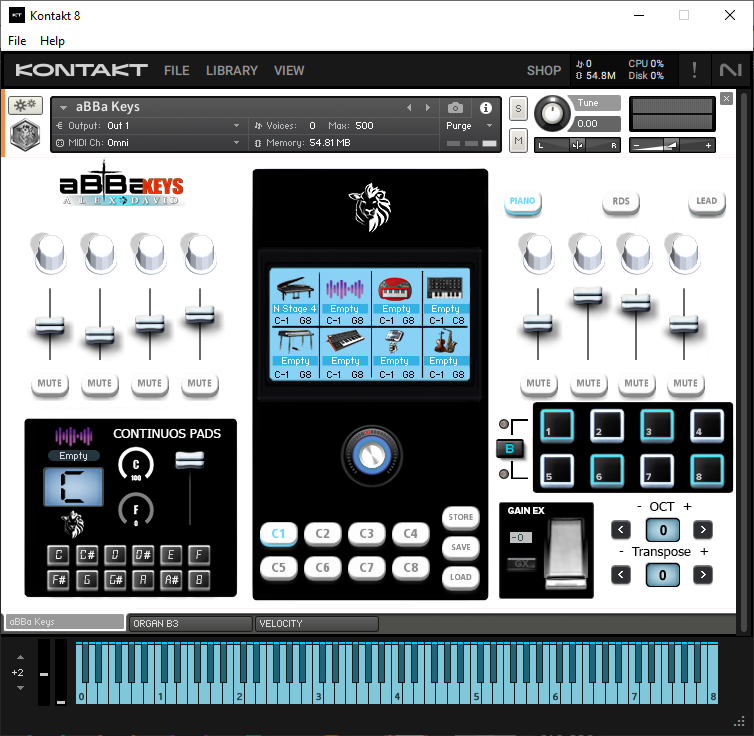This screenshot has height=736, width=754.
Task: Trigger pad number 6
Action: (607, 470)
